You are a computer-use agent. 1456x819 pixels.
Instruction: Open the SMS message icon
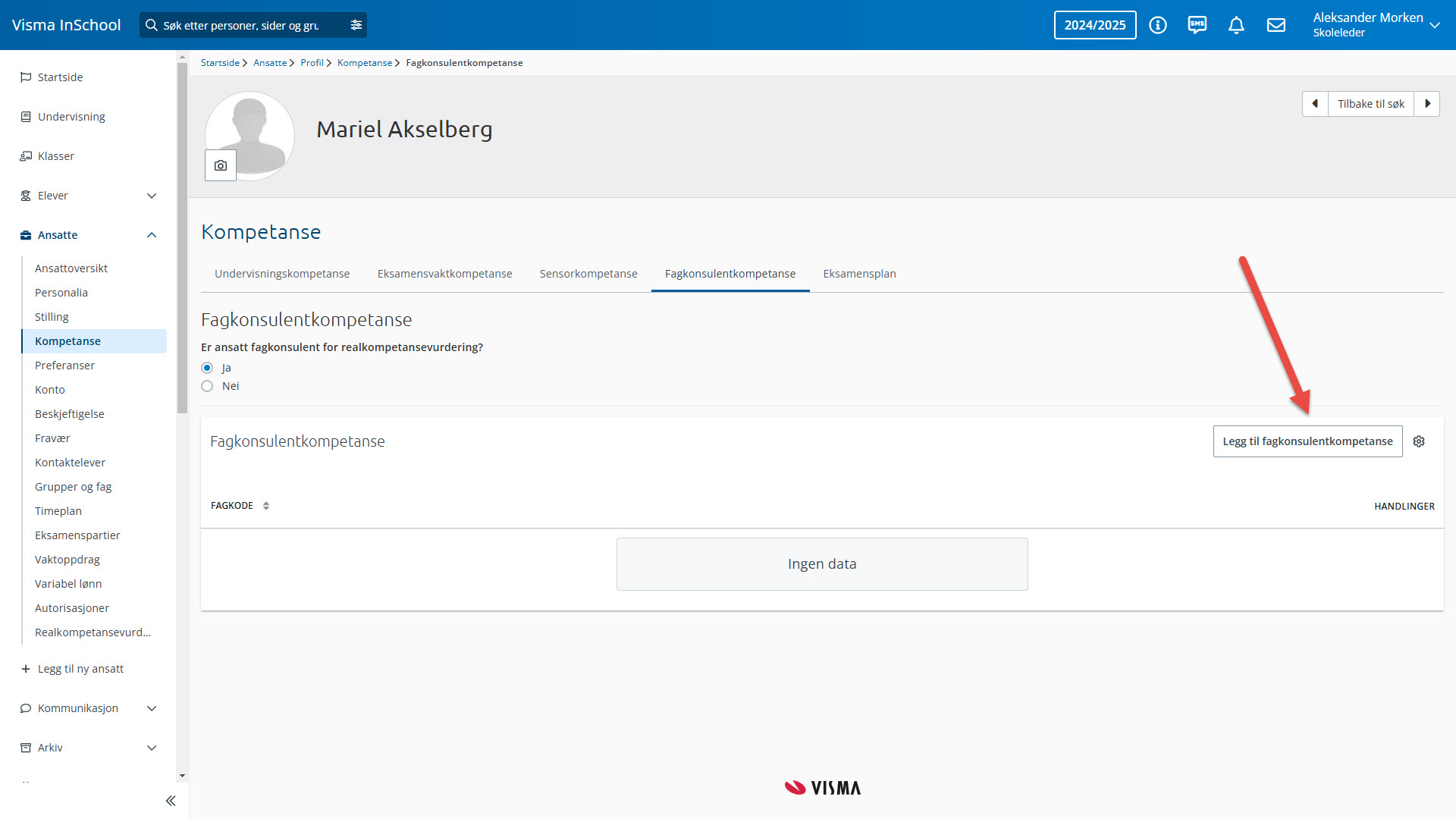tap(1197, 25)
